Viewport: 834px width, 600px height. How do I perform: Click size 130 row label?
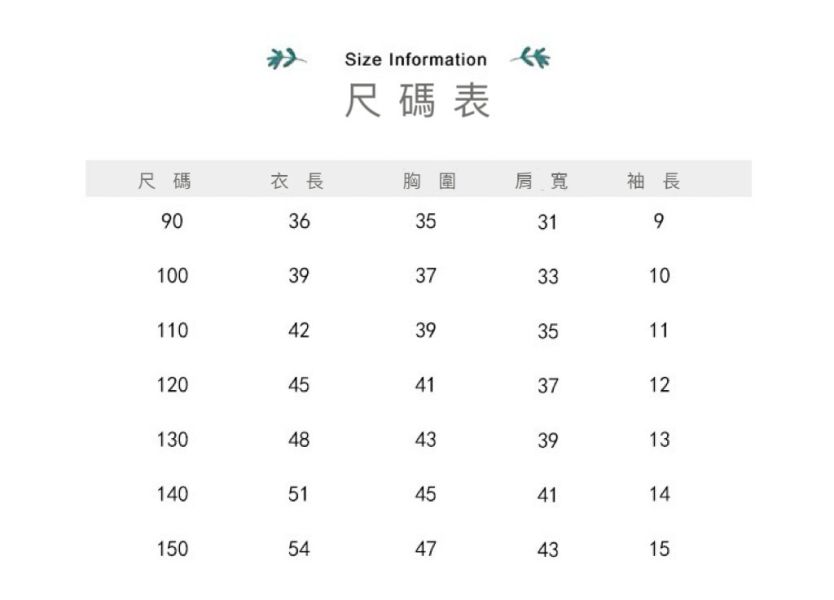172,440
